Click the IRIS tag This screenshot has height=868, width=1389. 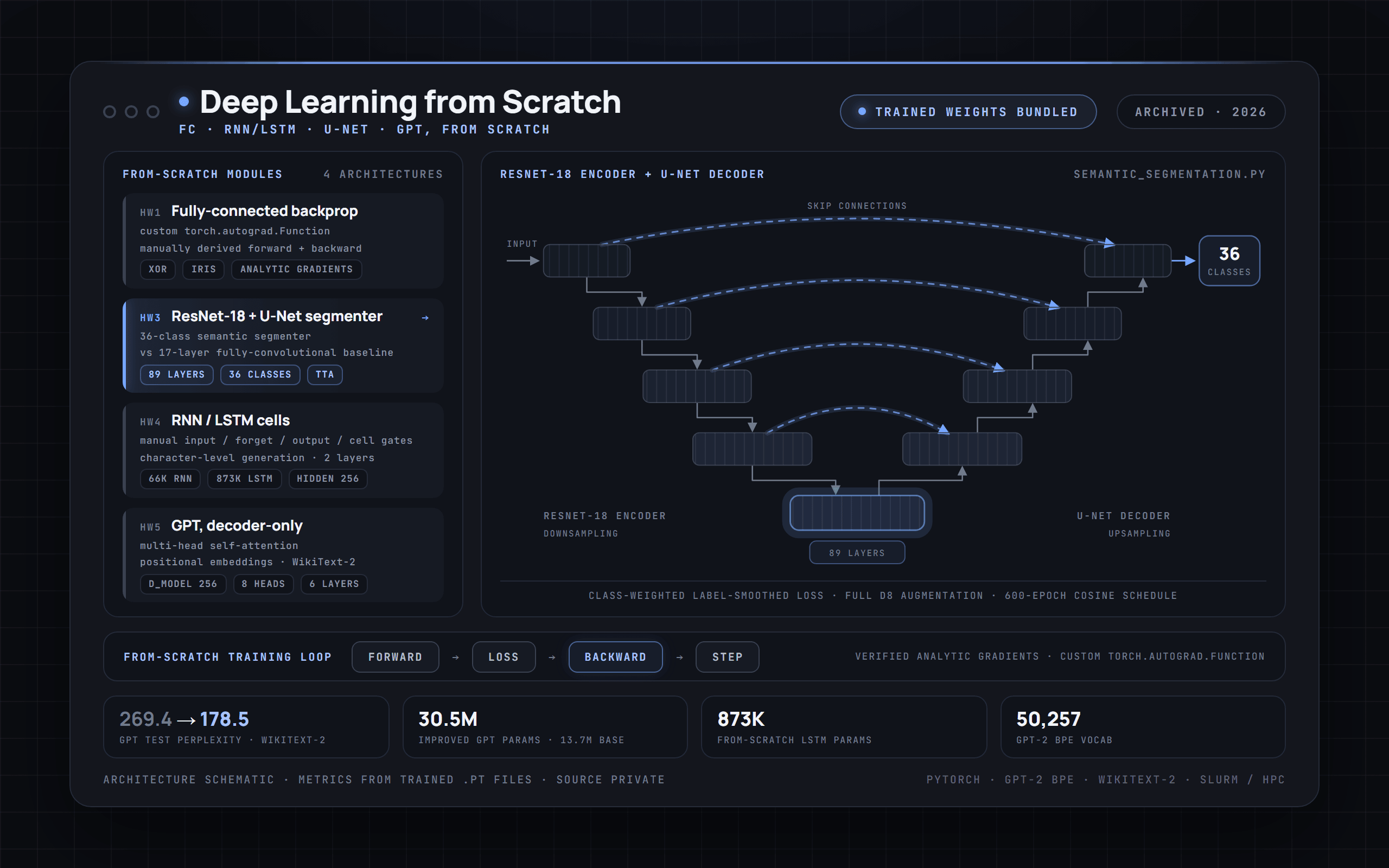204,269
